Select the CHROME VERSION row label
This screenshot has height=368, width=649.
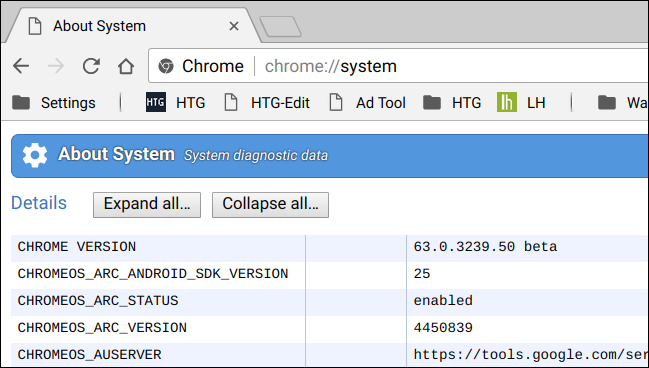click(x=77, y=247)
